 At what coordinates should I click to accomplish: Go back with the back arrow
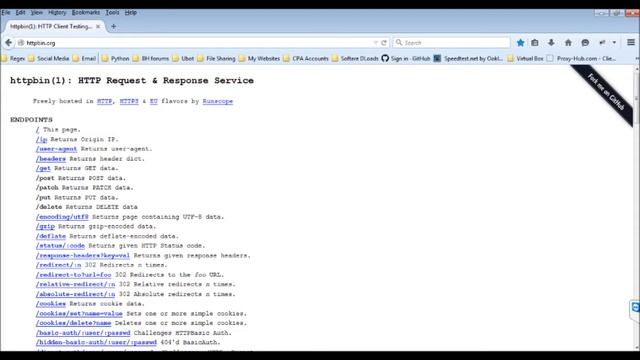click(8, 42)
